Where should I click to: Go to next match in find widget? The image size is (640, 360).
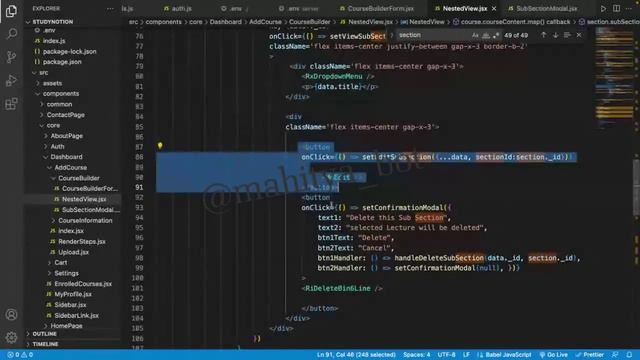click(x=555, y=35)
